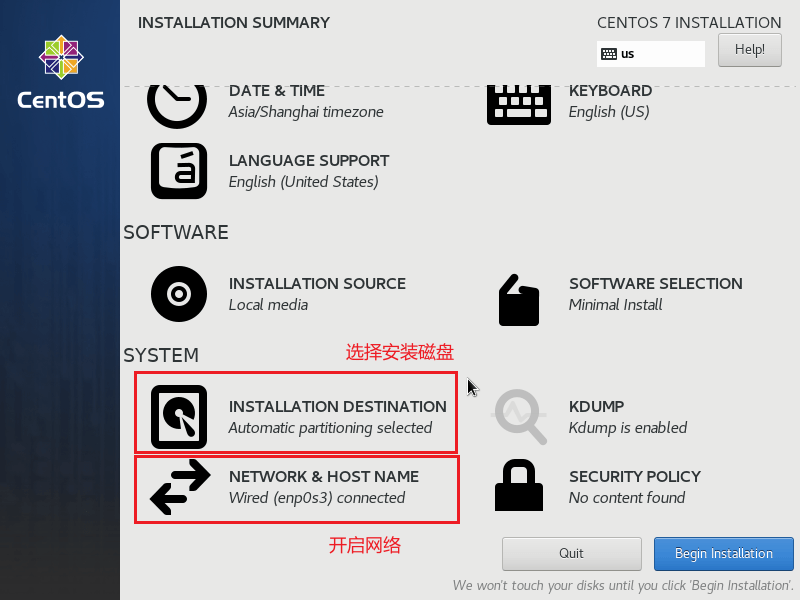Open the KDUMP configuration text
Viewport: 800px width, 600px height.
[x=596, y=407]
